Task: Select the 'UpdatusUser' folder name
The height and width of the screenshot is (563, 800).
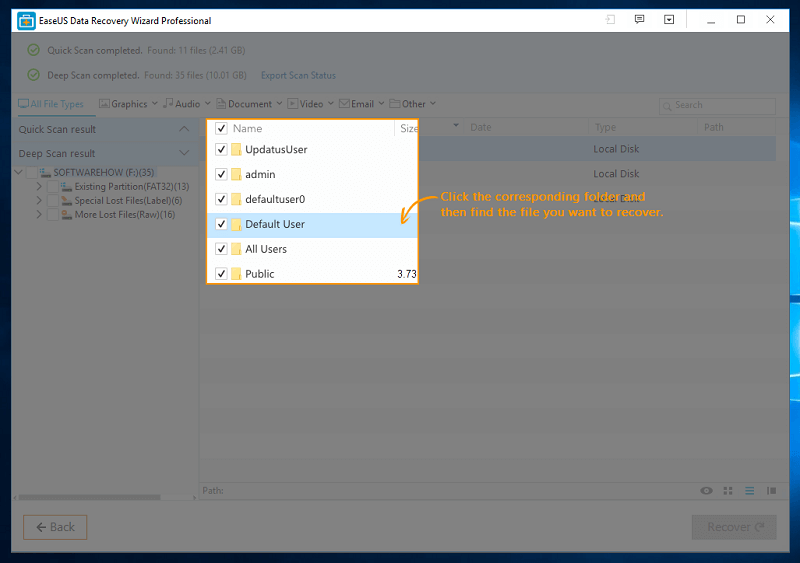Action: 276,150
